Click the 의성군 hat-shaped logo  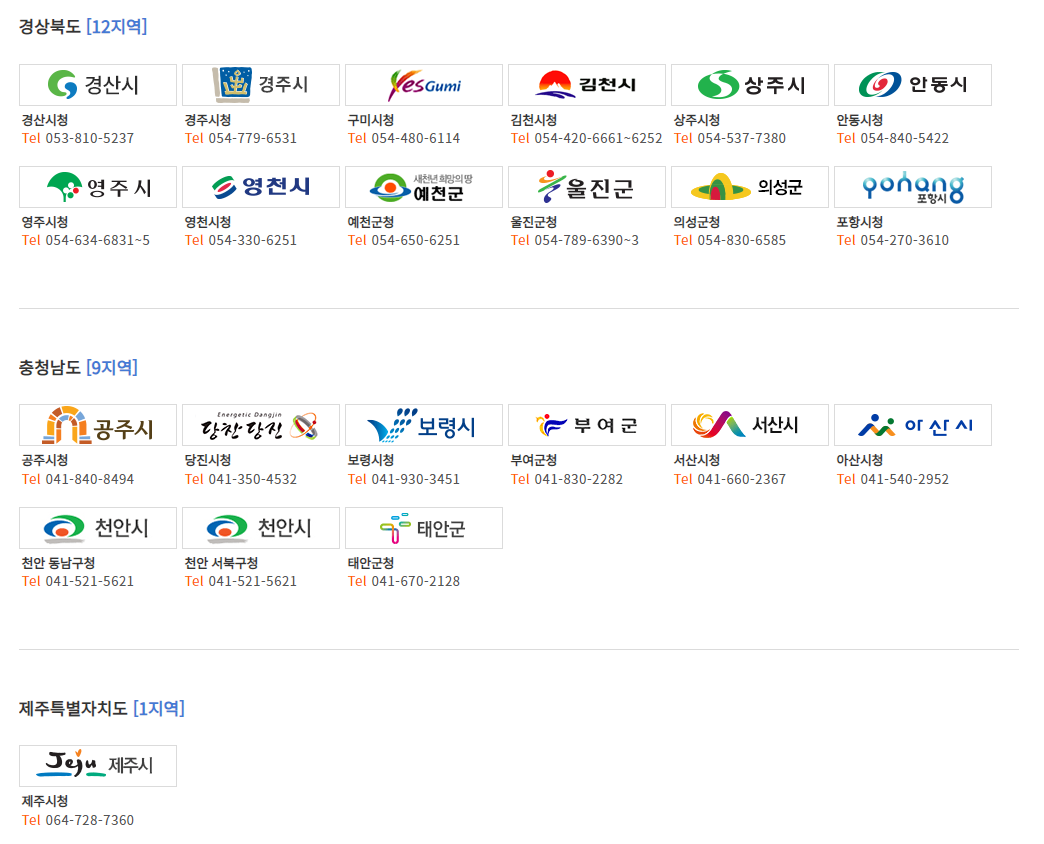coord(749,186)
